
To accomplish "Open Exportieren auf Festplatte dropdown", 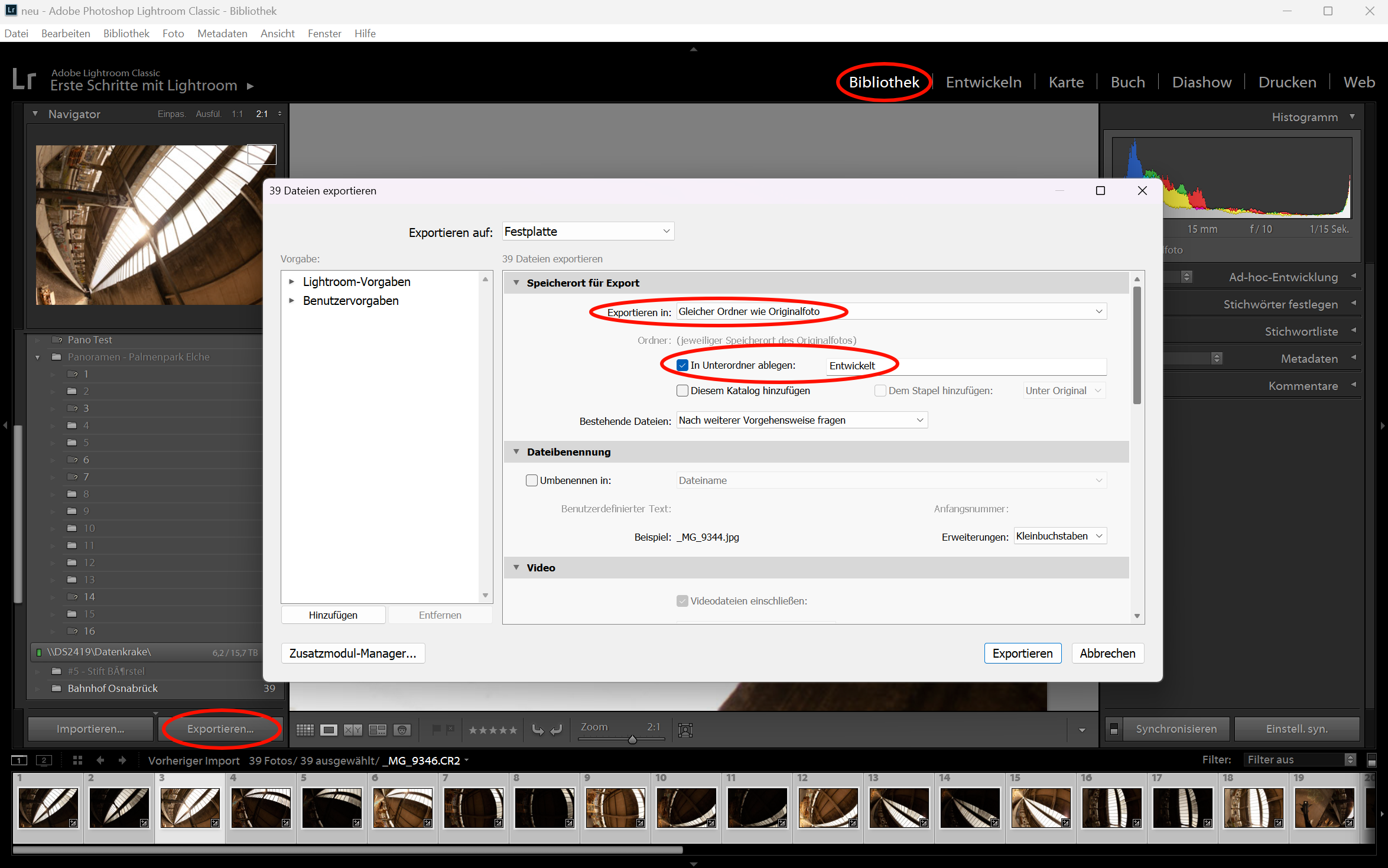I will 588,232.
